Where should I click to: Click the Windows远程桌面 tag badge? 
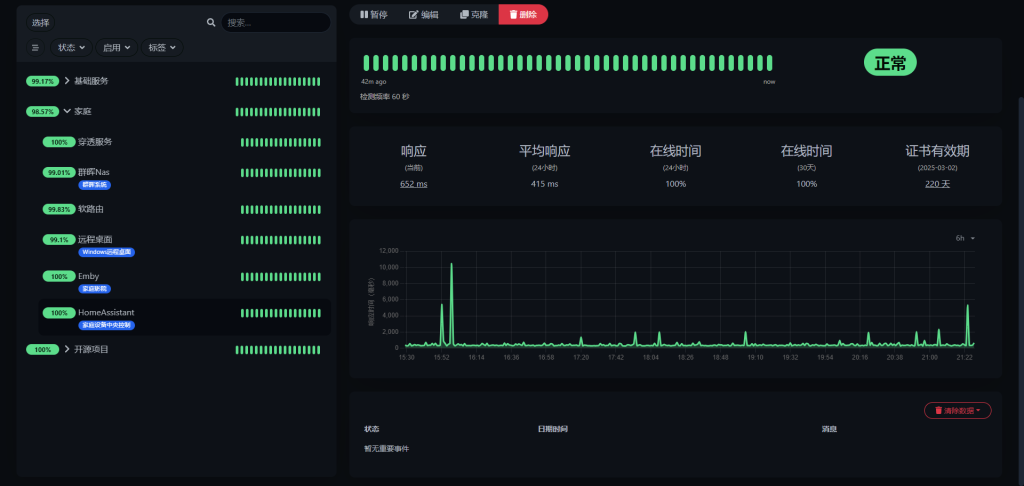[x=106, y=252]
